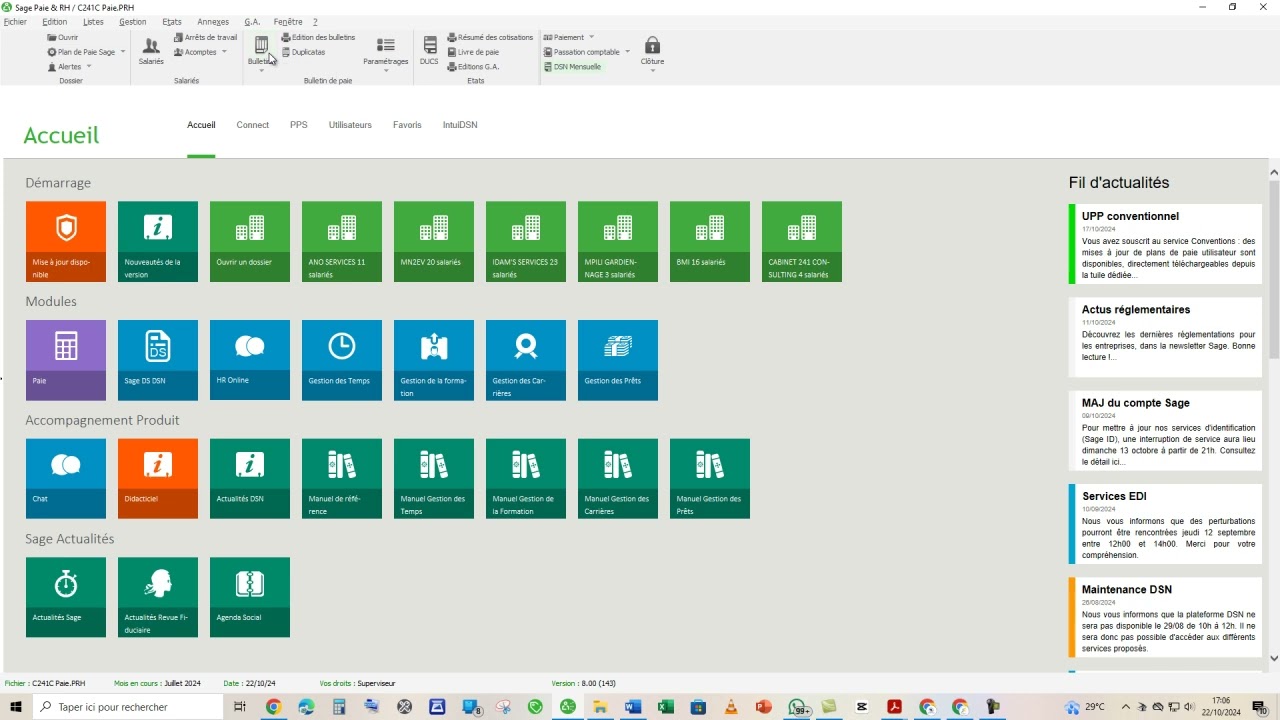This screenshot has width=1280, height=720.
Task: Open the Didacticiel tile
Action: pyautogui.click(x=158, y=478)
